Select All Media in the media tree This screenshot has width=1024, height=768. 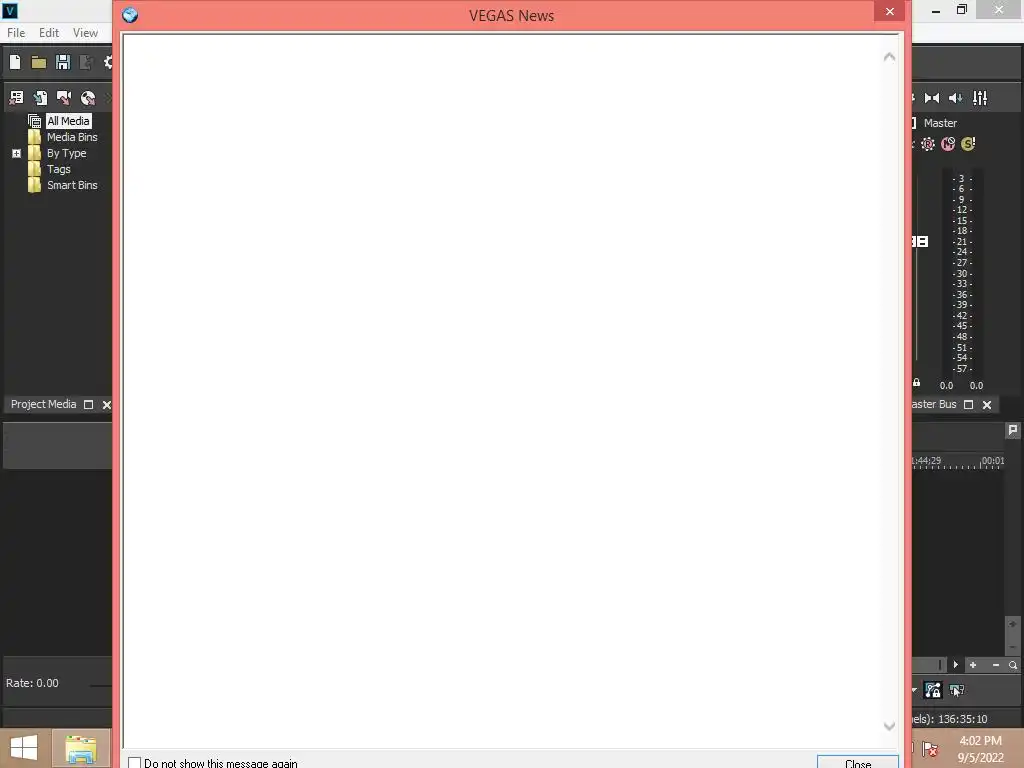coord(68,121)
